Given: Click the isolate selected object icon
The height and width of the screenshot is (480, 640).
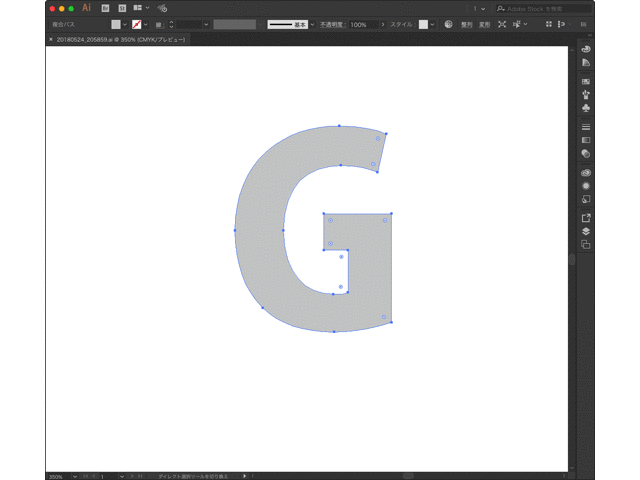Looking at the screenshot, I should click(x=502, y=24).
